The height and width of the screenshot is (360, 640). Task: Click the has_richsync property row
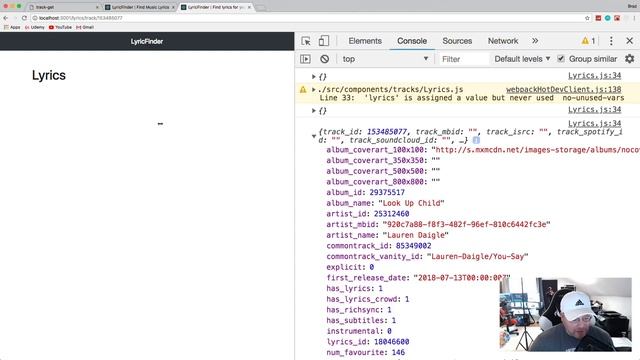(359, 310)
